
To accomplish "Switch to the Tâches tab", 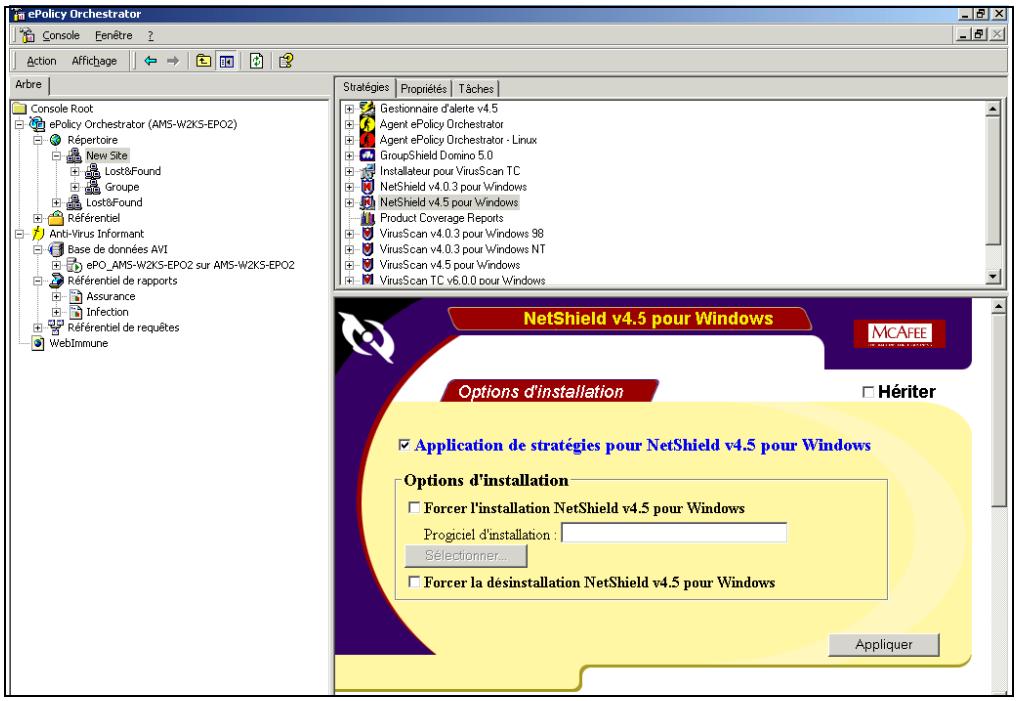I will click(476, 88).
